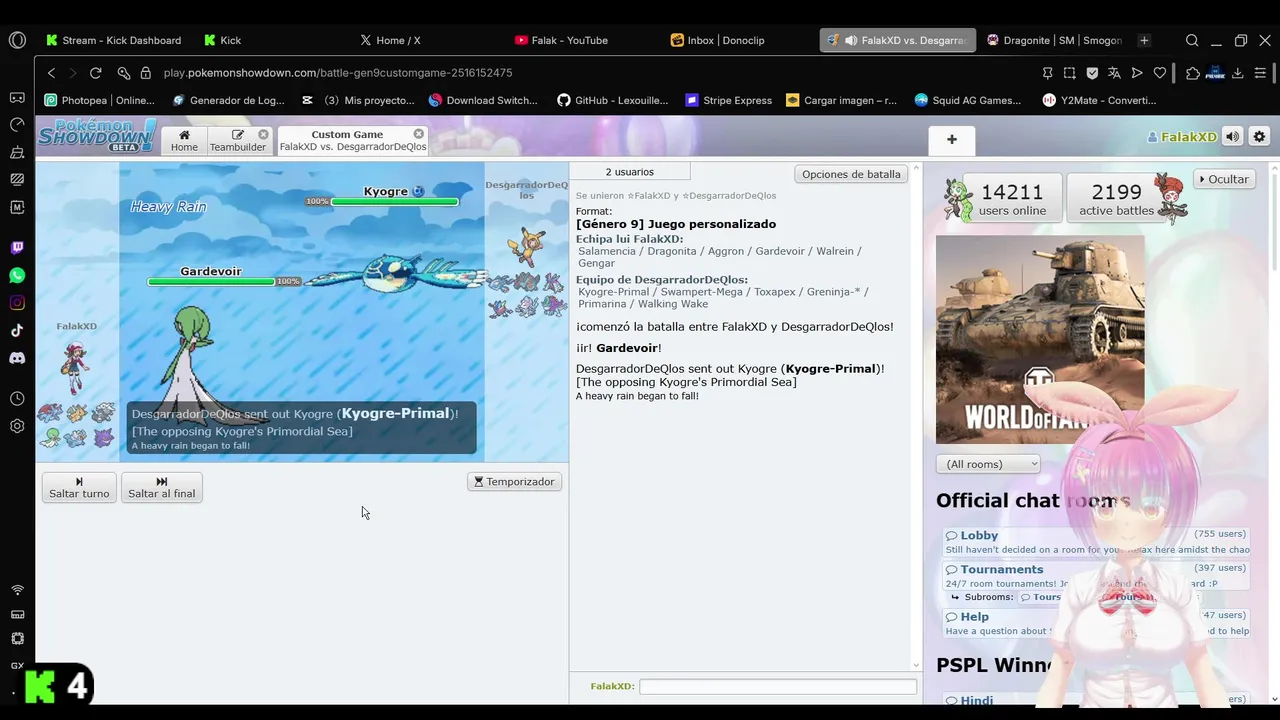This screenshot has width=1280, height=720.
Task: Open Discord in browser sidebar
Action: tap(17, 358)
